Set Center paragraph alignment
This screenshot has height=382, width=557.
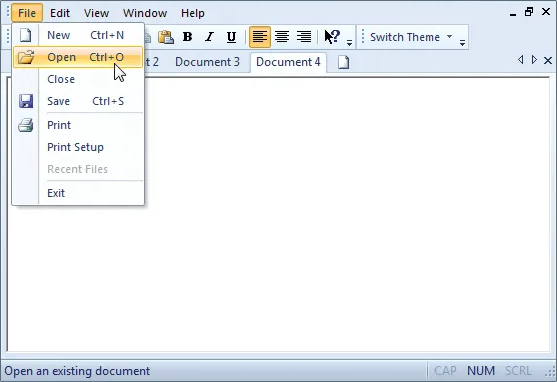pos(282,37)
